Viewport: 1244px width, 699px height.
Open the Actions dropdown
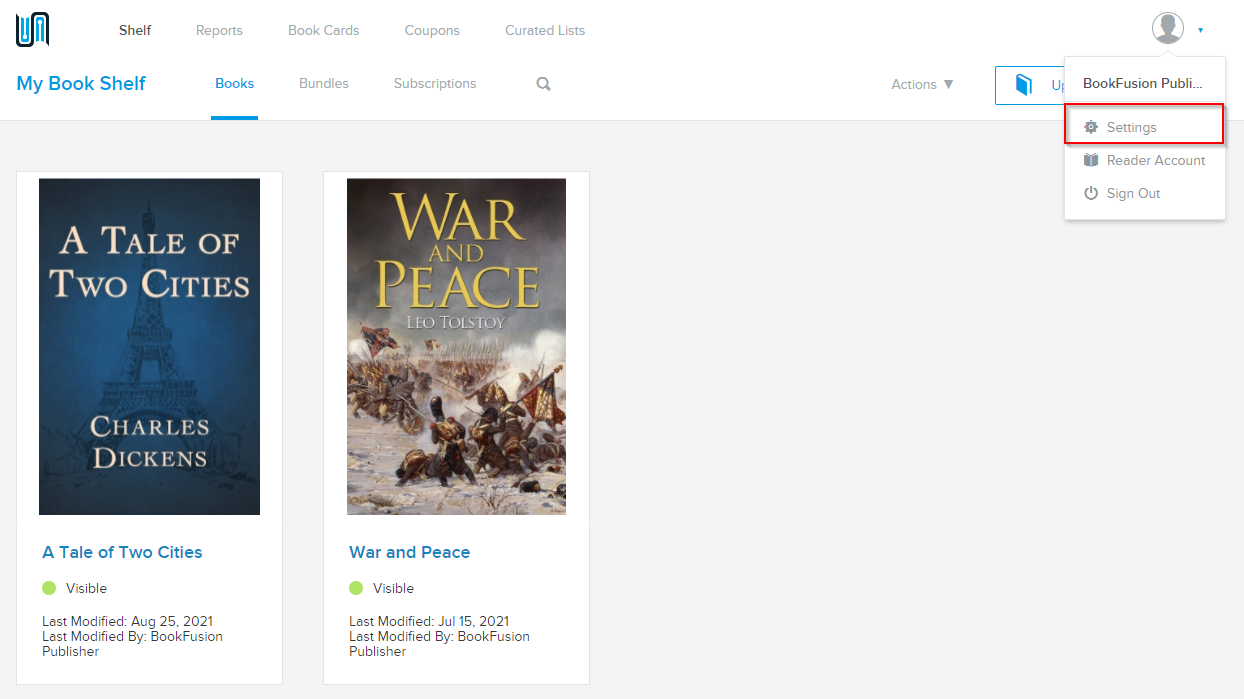[x=922, y=84]
